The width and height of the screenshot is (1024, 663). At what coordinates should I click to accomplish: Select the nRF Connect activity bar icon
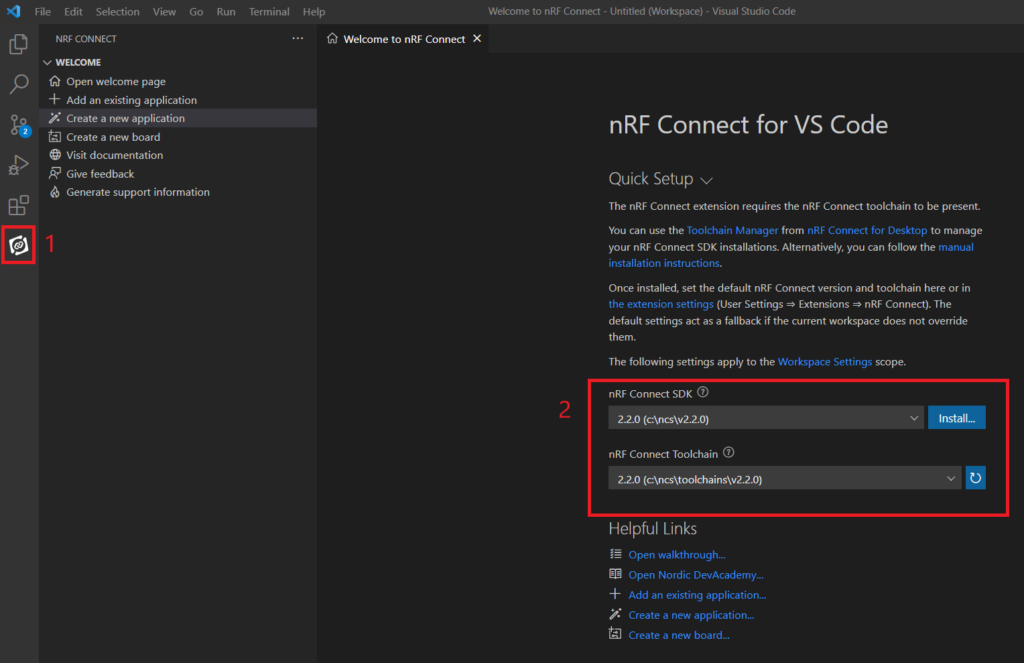(18, 244)
